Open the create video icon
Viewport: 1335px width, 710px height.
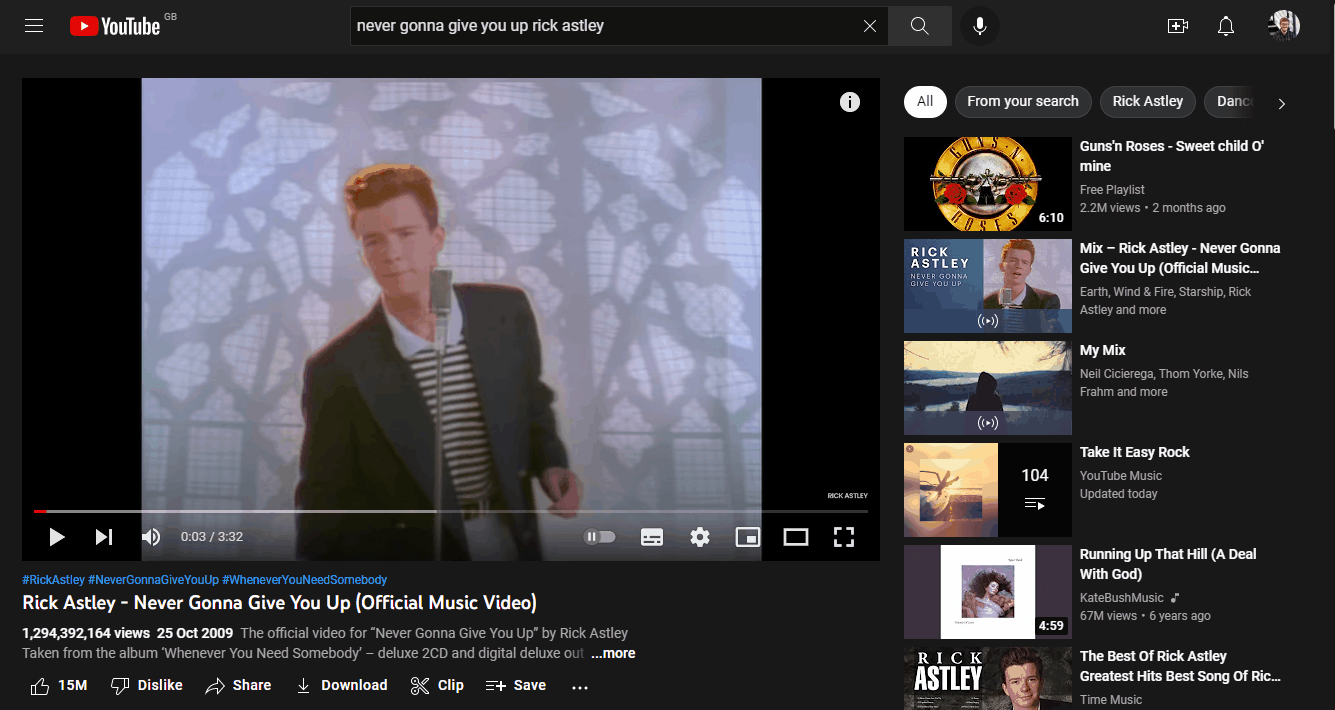coord(1177,26)
